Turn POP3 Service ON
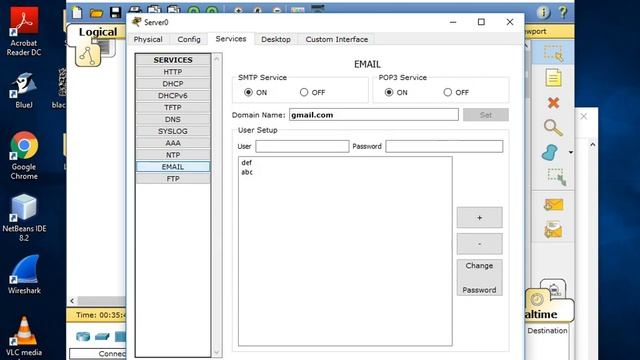This screenshot has height=360, width=640. coord(389,92)
